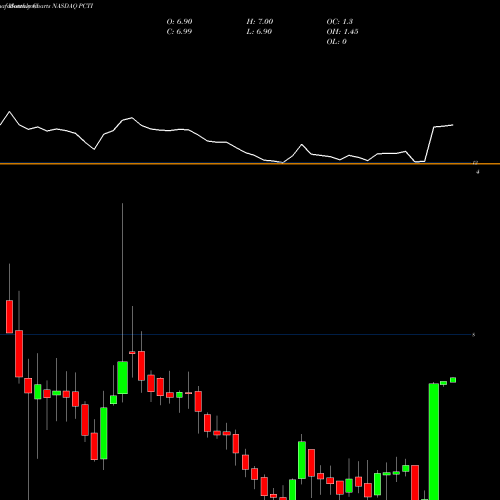Select the OC: 1.3 reading

pos(339,22)
